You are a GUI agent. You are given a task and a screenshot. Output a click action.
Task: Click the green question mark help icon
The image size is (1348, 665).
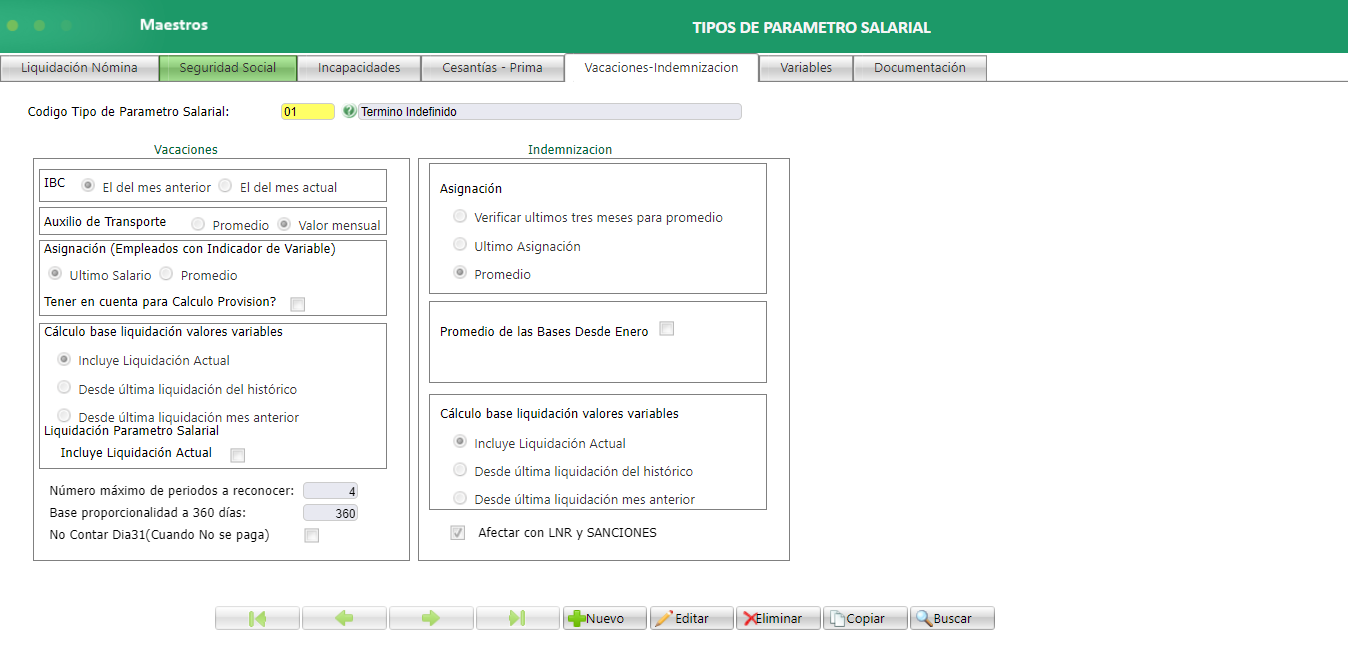(x=348, y=111)
